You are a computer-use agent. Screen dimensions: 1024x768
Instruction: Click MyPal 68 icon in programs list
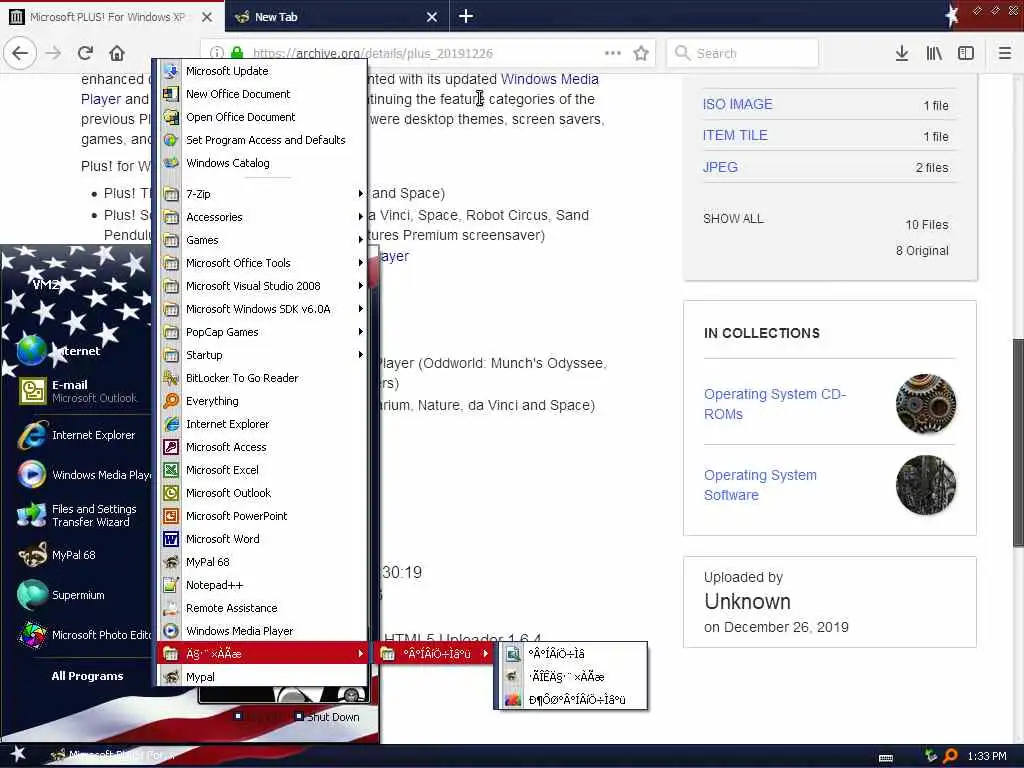(x=171, y=562)
